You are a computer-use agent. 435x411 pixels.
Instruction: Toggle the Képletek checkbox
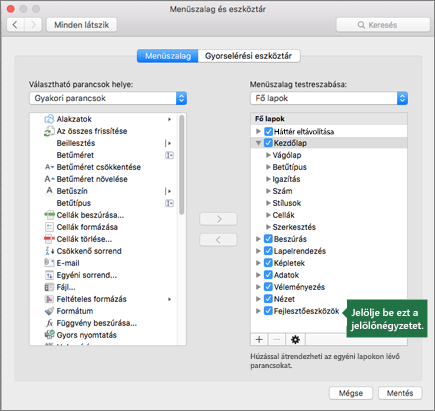tap(268, 263)
